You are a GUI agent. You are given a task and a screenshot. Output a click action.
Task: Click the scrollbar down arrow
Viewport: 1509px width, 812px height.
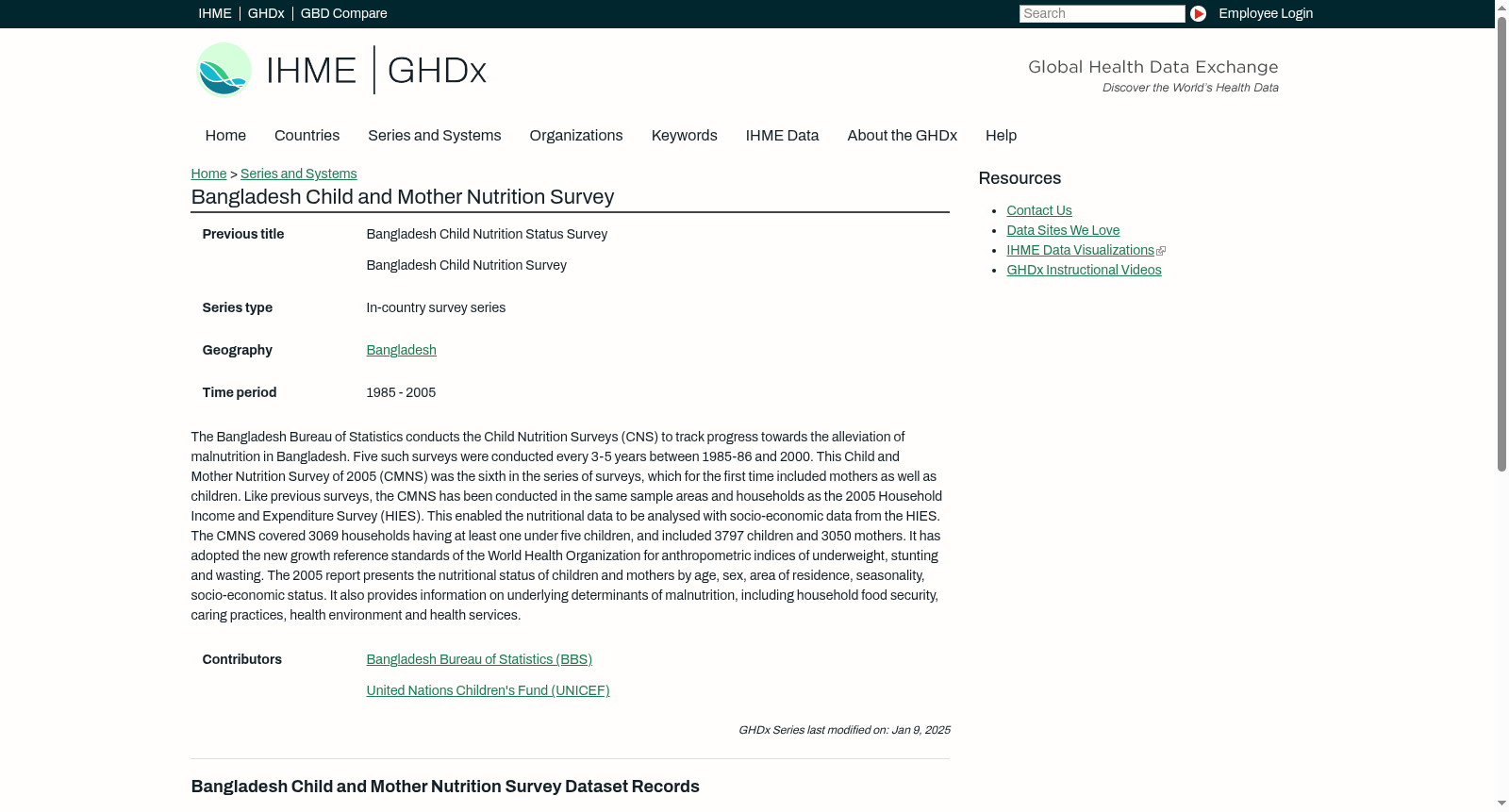1501,804
